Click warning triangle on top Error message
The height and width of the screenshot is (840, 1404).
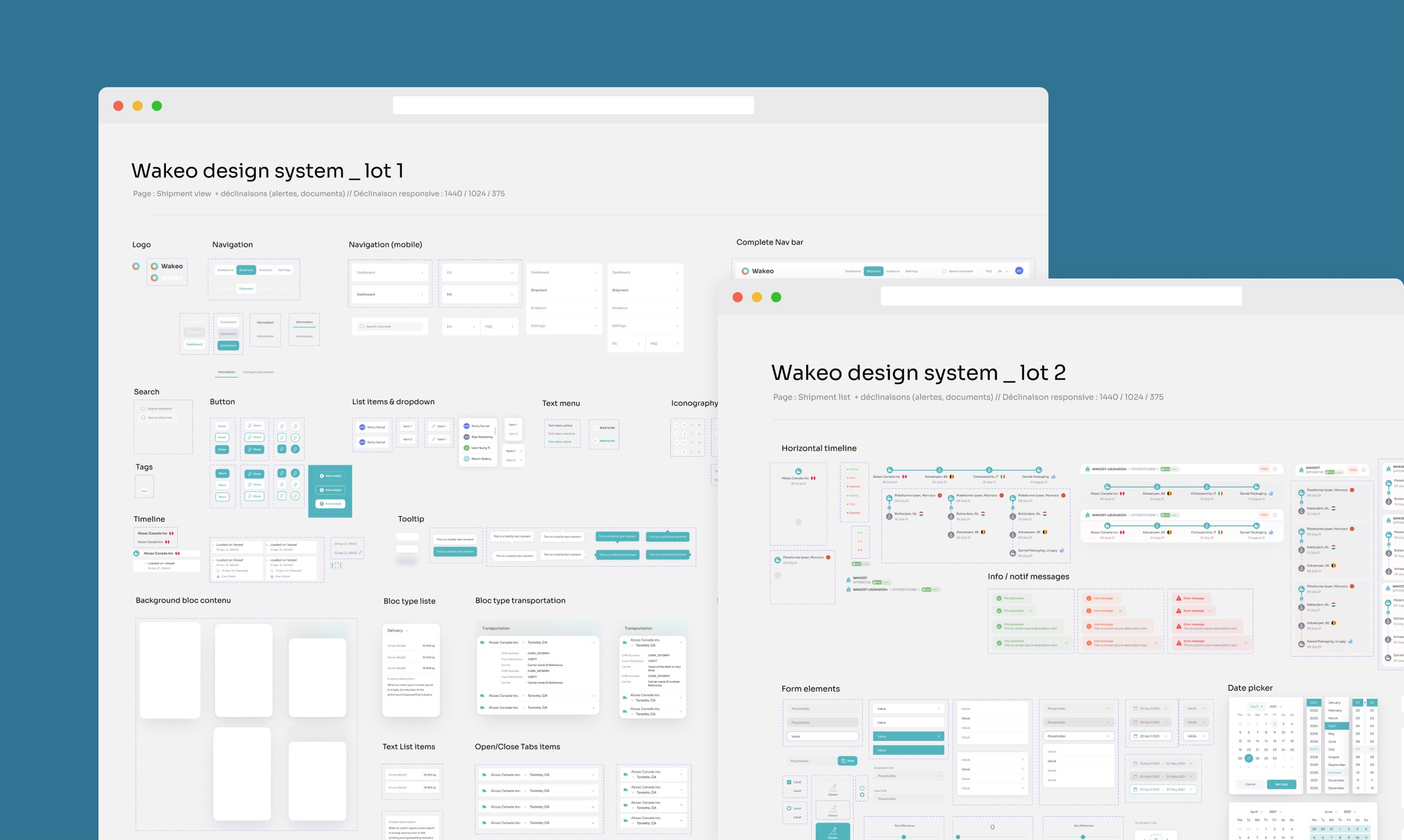(1179, 598)
